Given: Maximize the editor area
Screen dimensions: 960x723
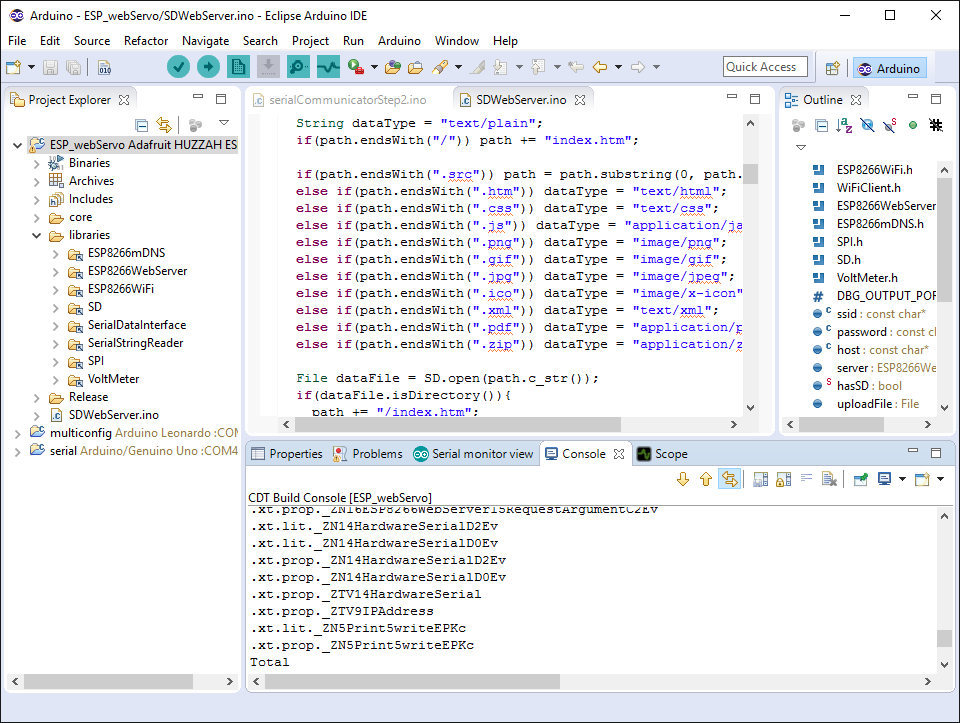Looking at the screenshot, I should pos(755,99).
